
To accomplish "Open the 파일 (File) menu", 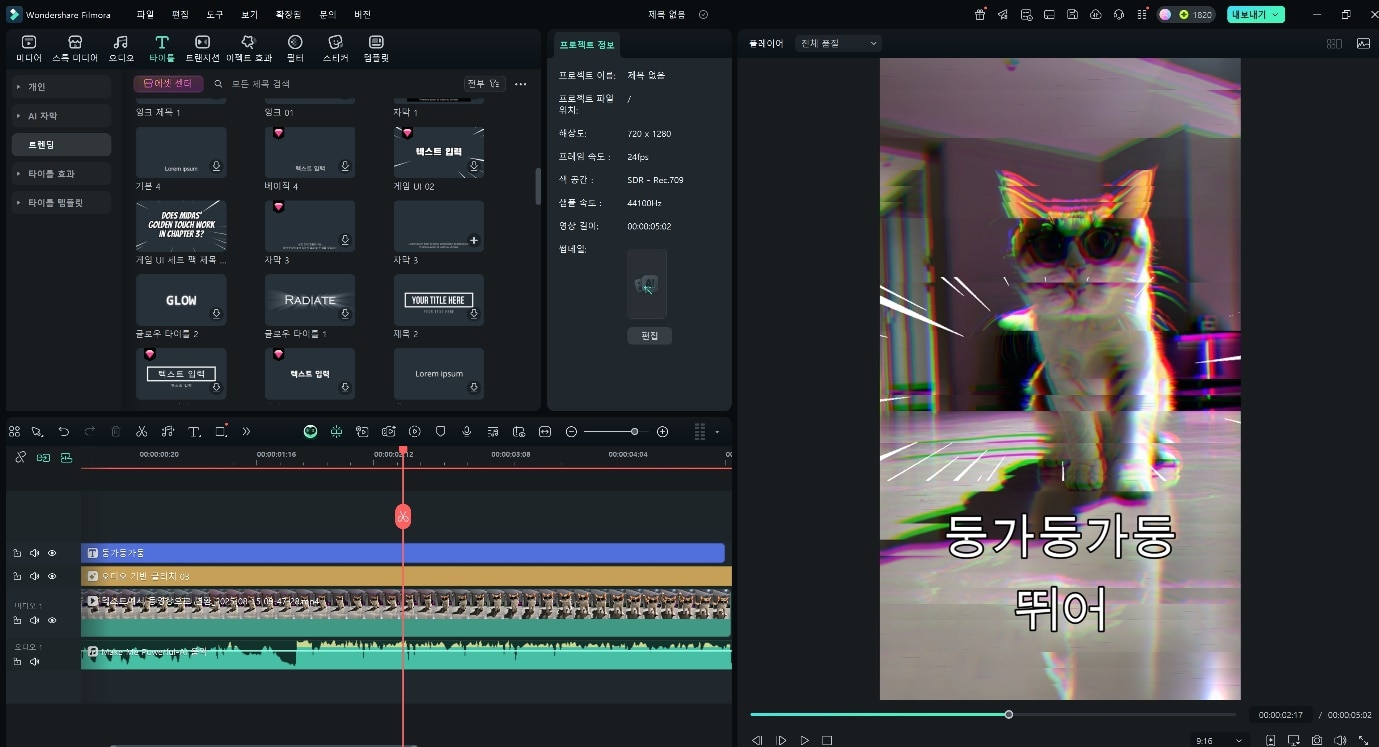I will click(x=145, y=15).
